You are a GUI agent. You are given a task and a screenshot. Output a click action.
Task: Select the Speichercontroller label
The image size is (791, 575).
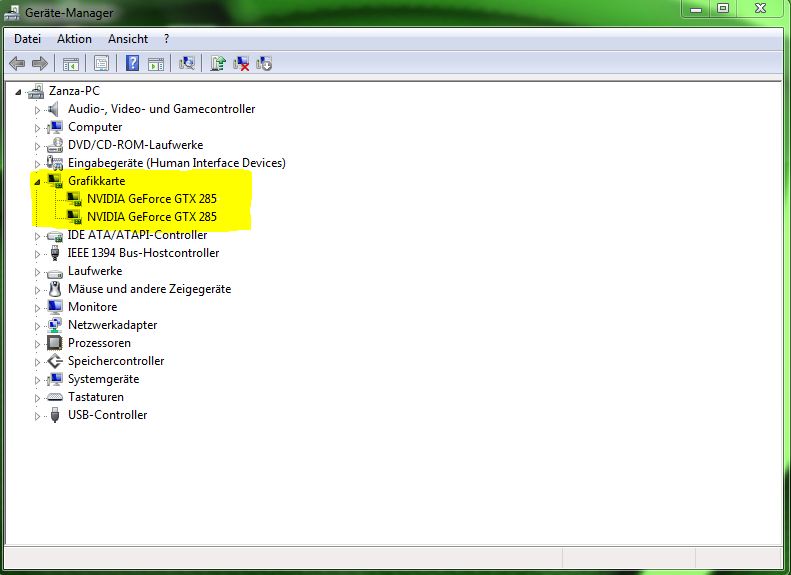[x=116, y=361]
